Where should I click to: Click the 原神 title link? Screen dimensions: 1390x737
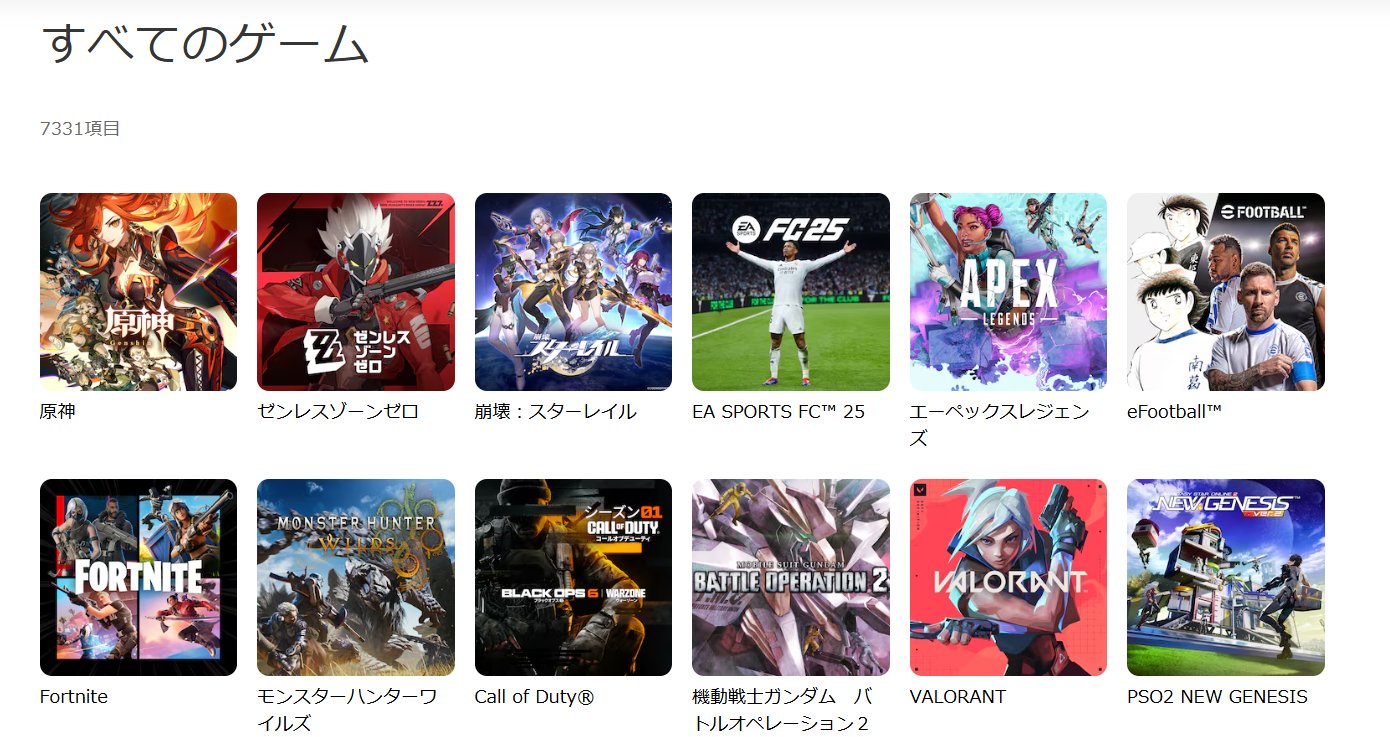57,412
